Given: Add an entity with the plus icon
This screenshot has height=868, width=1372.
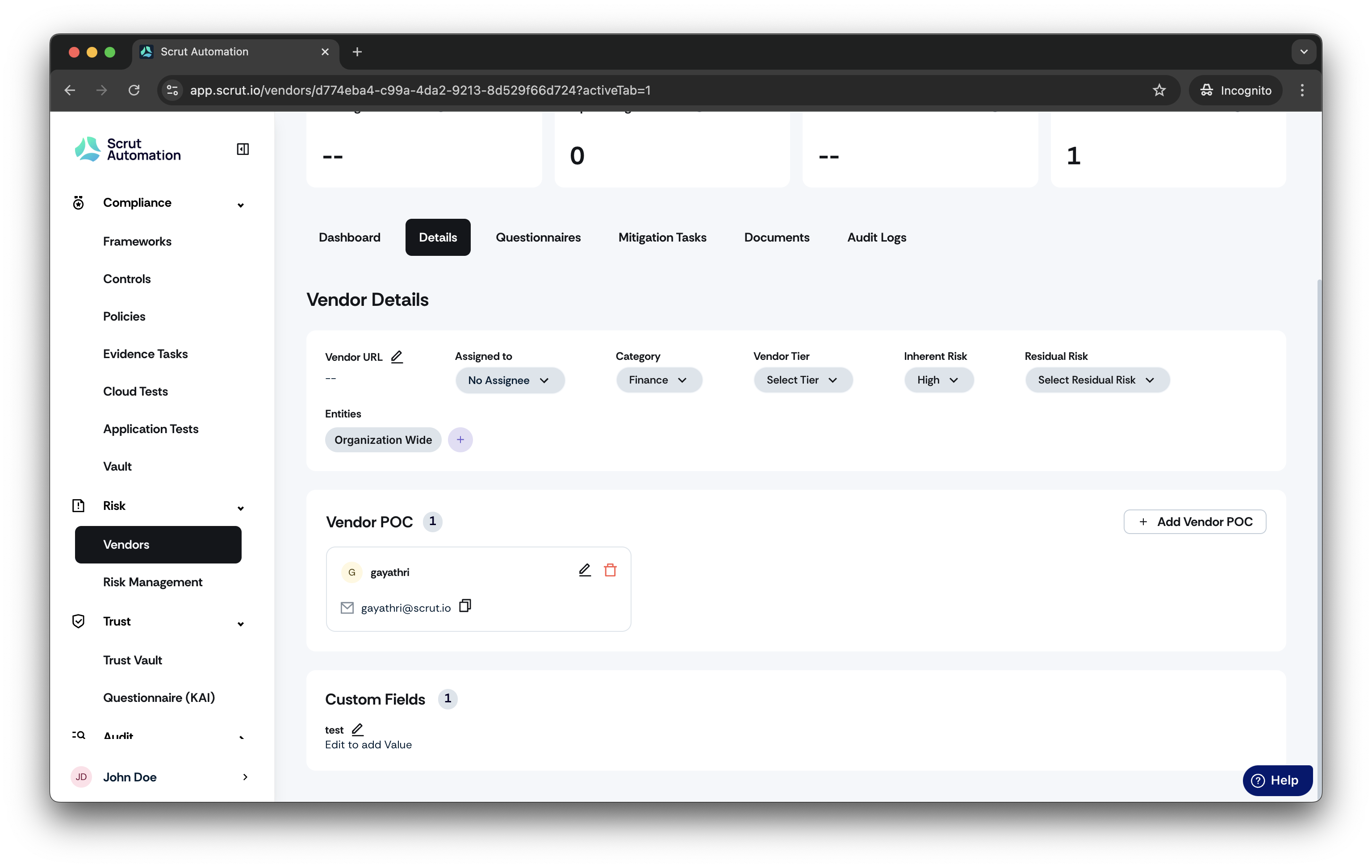Looking at the screenshot, I should [460, 440].
